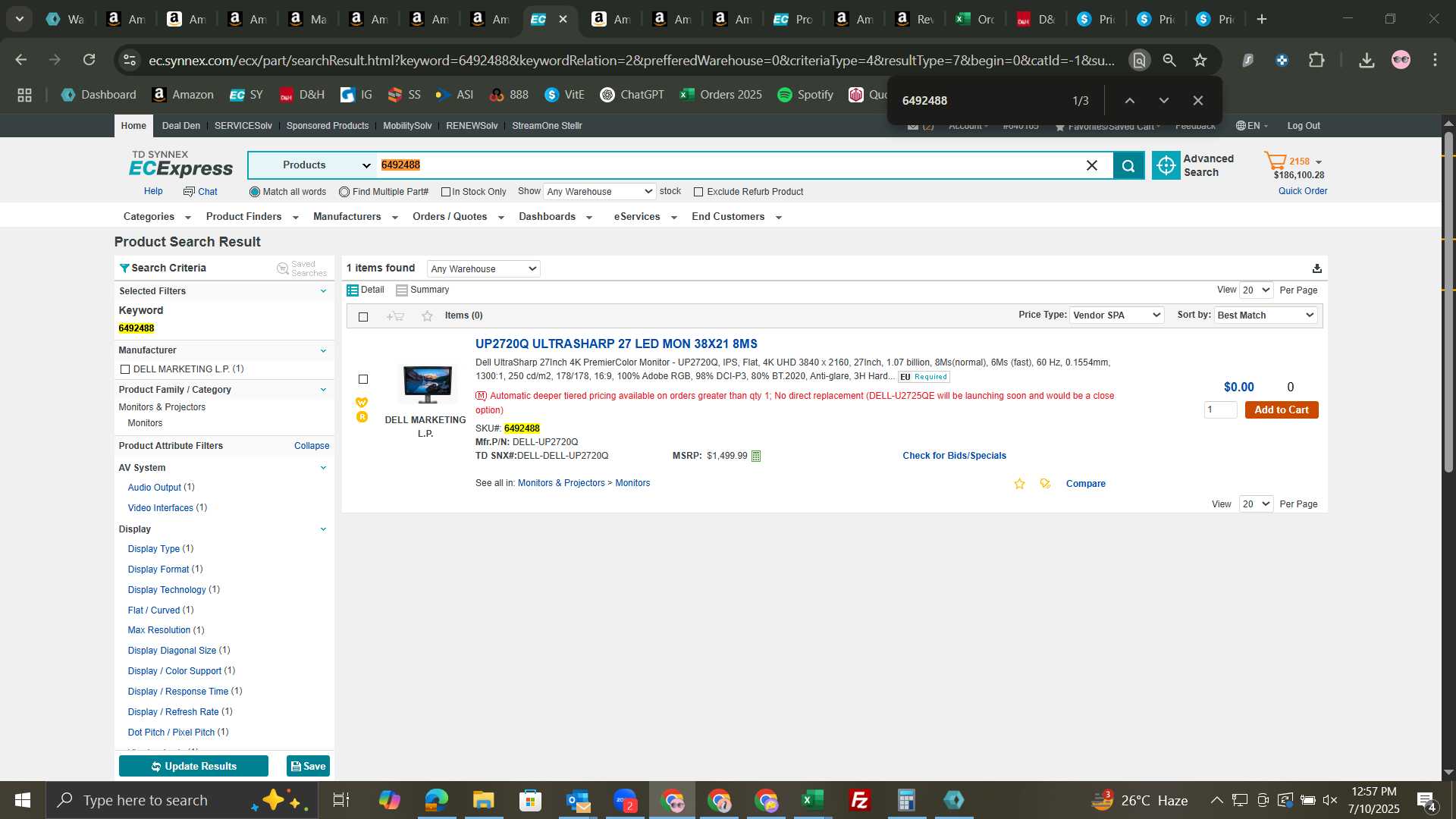Open Outlook from taskbar

[578, 800]
